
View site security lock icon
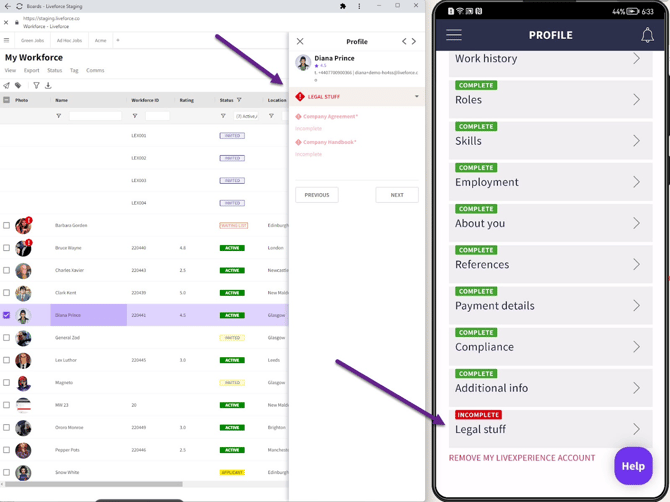pyautogui.click(x=17, y=22)
